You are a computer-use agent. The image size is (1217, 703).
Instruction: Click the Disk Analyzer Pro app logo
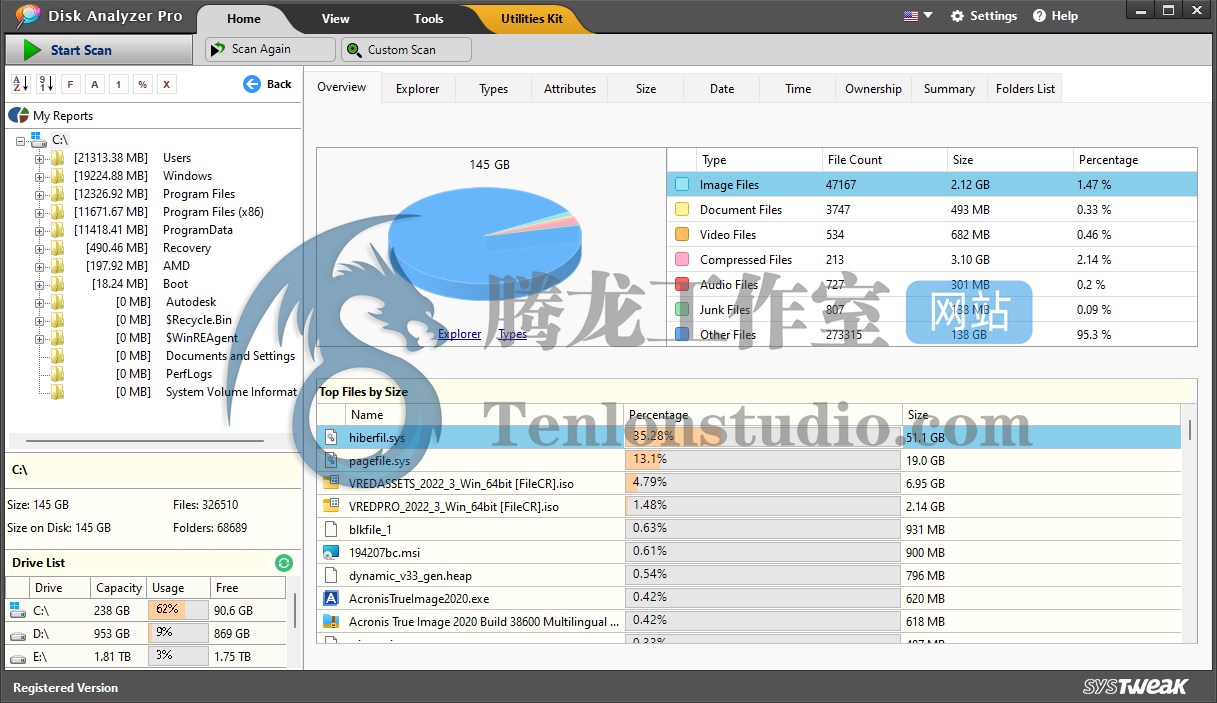coord(28,16)
